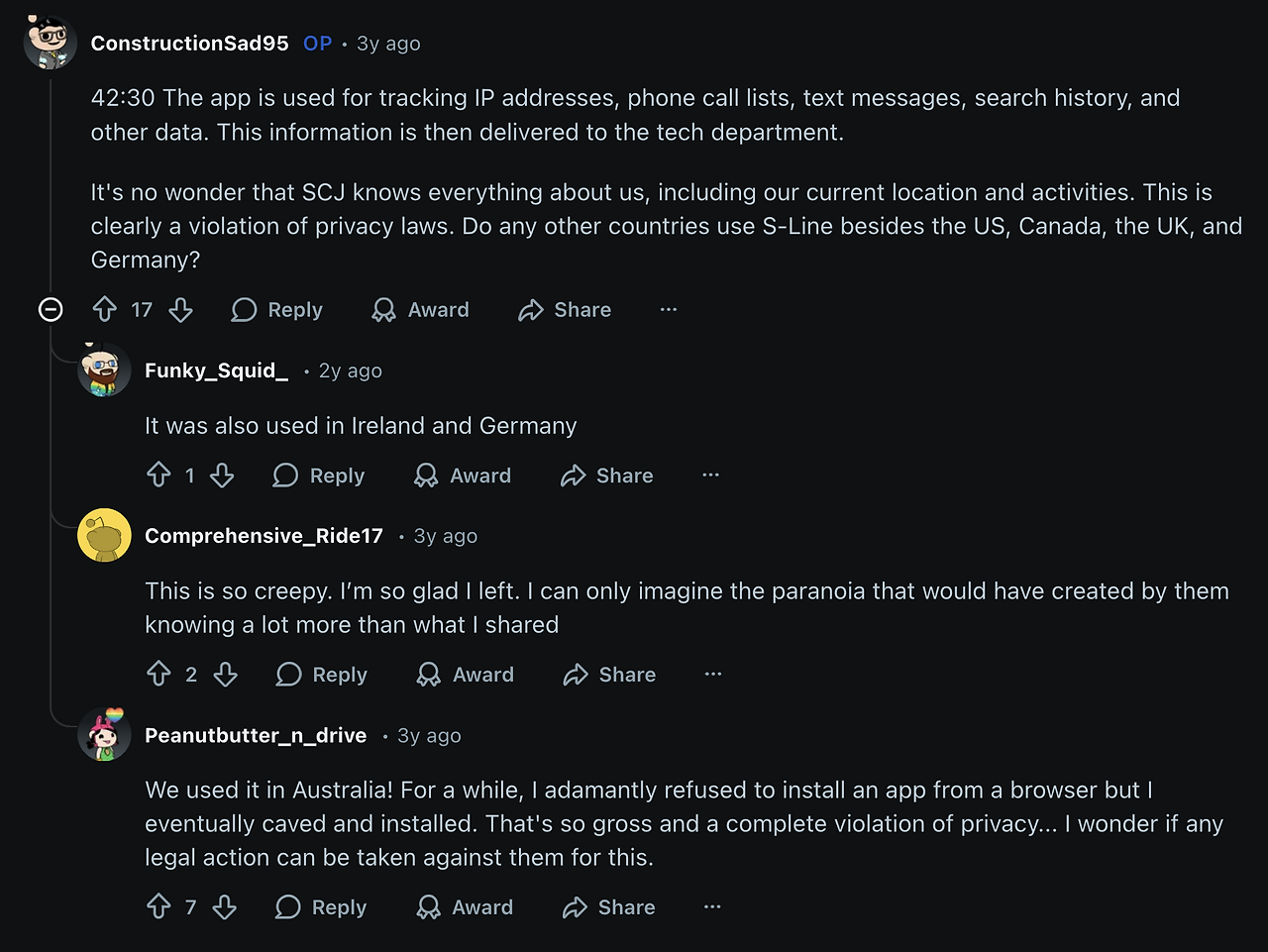Toggle upvote on Comprehensive_Ride17's reply
Viewport: 1268px width, 952px height.
point(160,675)
